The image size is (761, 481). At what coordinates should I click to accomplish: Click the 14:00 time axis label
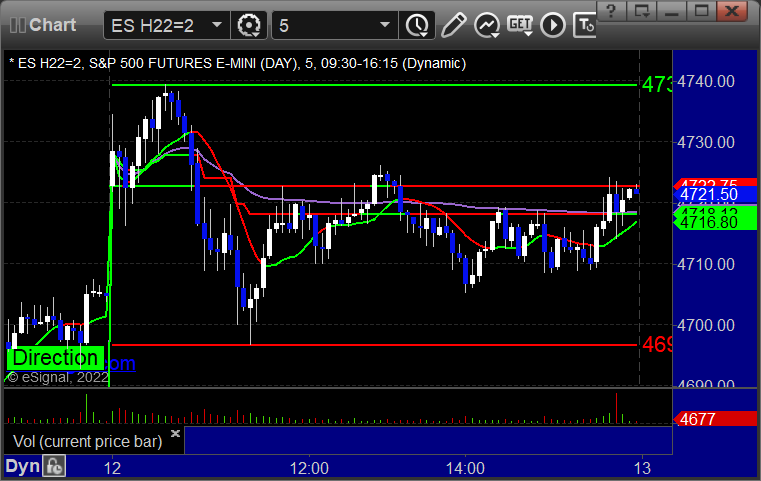pyautogui.click(x=465, y=468)
